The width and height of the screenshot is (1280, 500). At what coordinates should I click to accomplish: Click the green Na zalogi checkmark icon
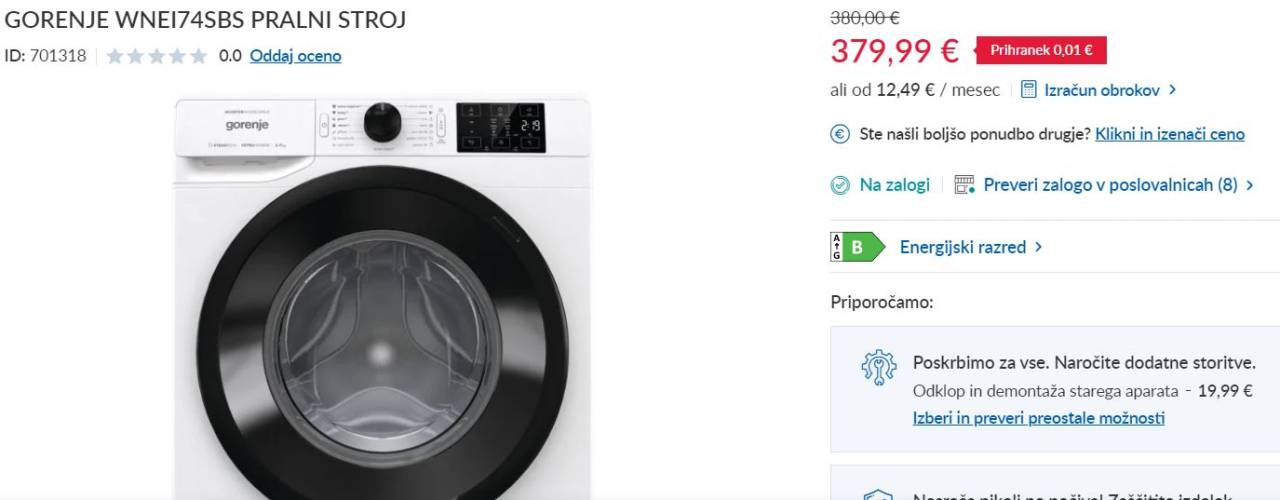(x=840, y=185)
